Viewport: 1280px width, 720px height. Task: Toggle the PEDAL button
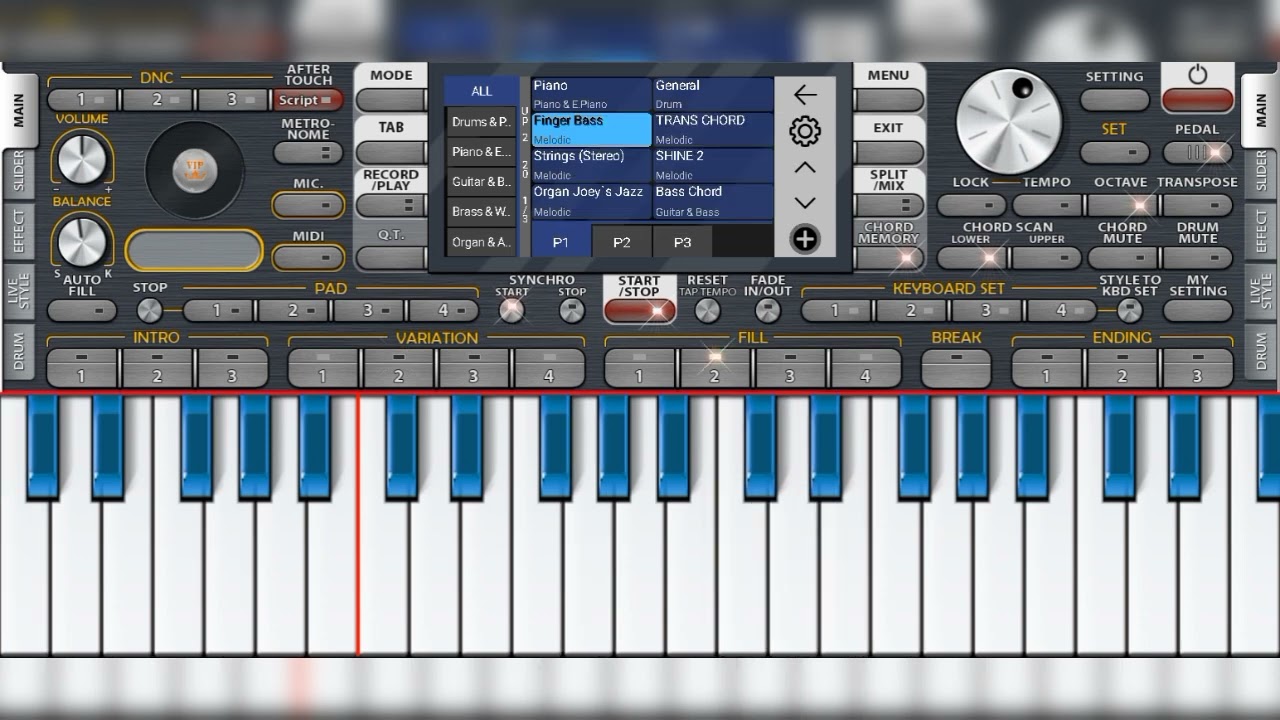(1198, 153)
